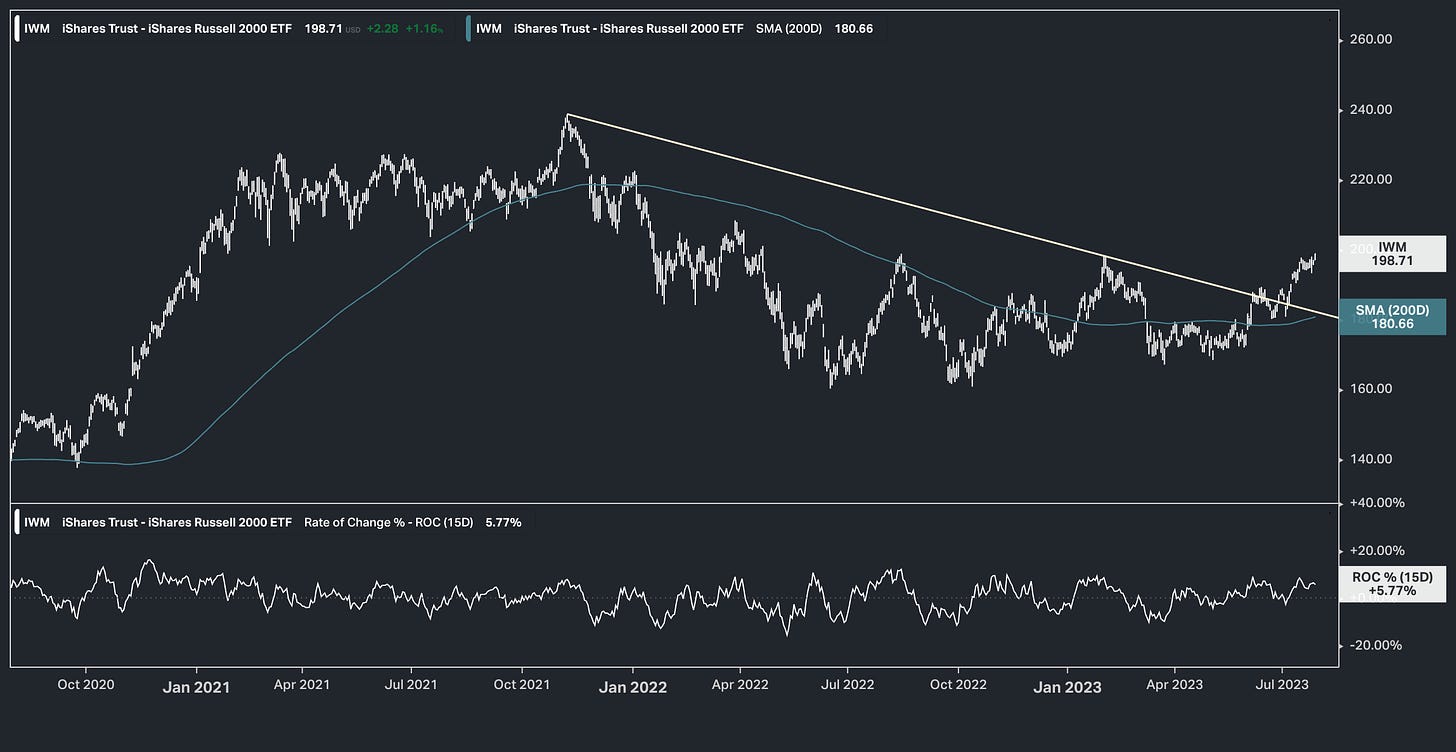Click the Apr 2023 date label
Image resolution: width=1456 pixels, height=752 pixels.
coord(1174,685)
